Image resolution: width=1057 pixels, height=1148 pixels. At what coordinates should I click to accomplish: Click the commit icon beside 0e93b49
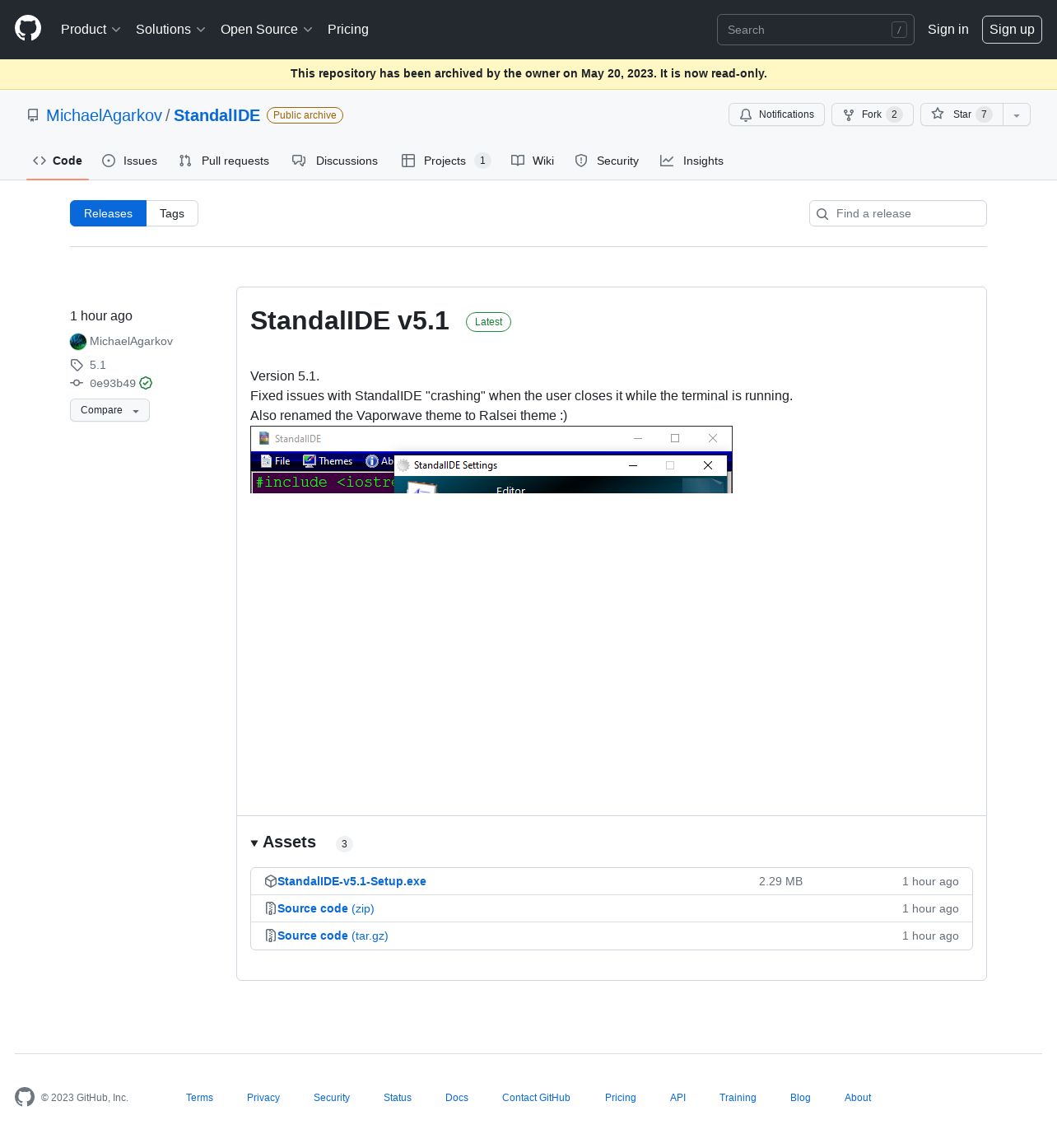pyautogui.click(x=77, y=383)
